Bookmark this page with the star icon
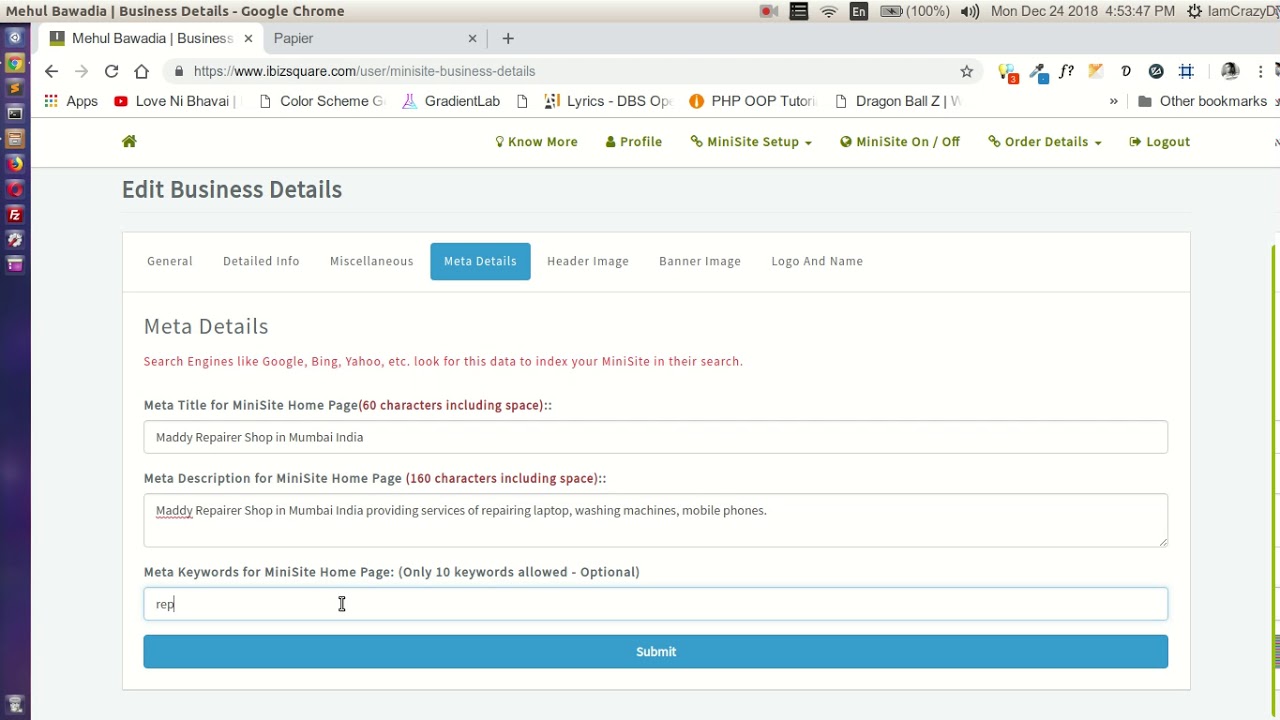 coord(966,71)
